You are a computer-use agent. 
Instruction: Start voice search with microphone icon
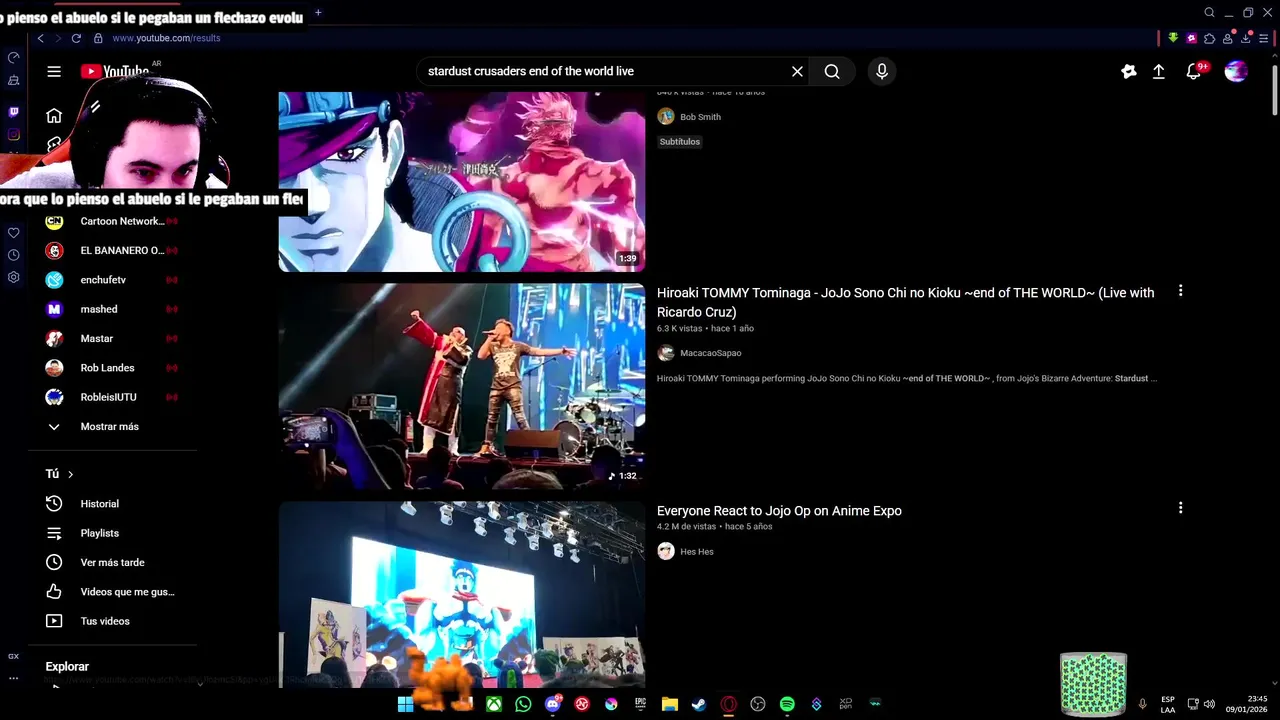click(x=881, y=71)
